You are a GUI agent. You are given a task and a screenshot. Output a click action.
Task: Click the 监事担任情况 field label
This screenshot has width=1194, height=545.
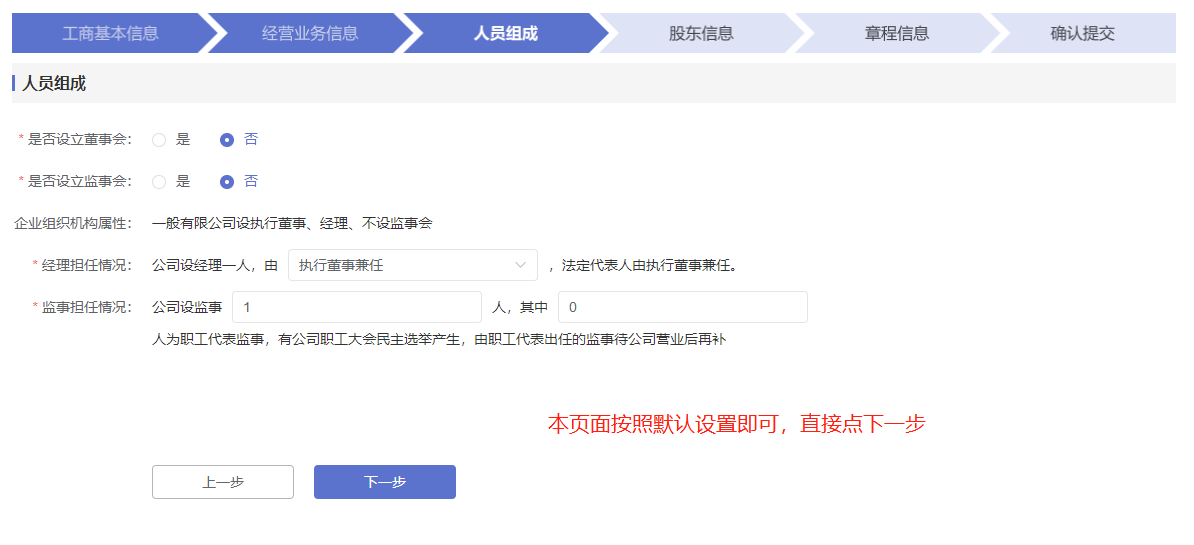click(87, 307)
